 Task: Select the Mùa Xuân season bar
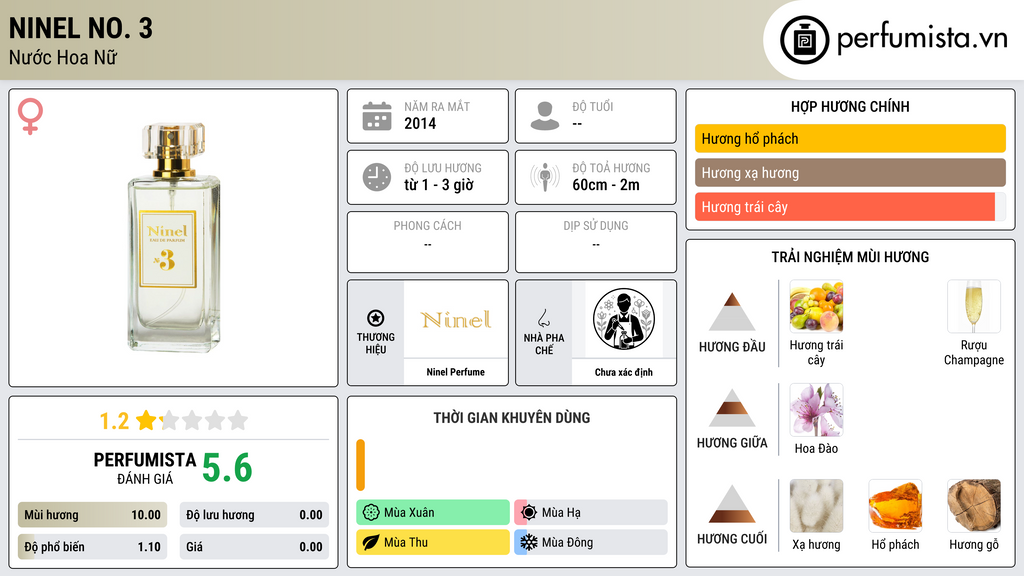coord(433,513)
